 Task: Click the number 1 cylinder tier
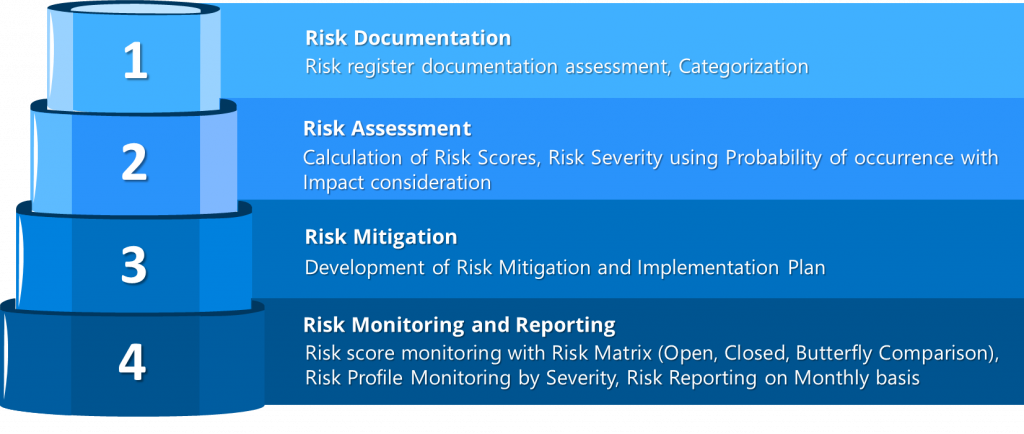135,62
